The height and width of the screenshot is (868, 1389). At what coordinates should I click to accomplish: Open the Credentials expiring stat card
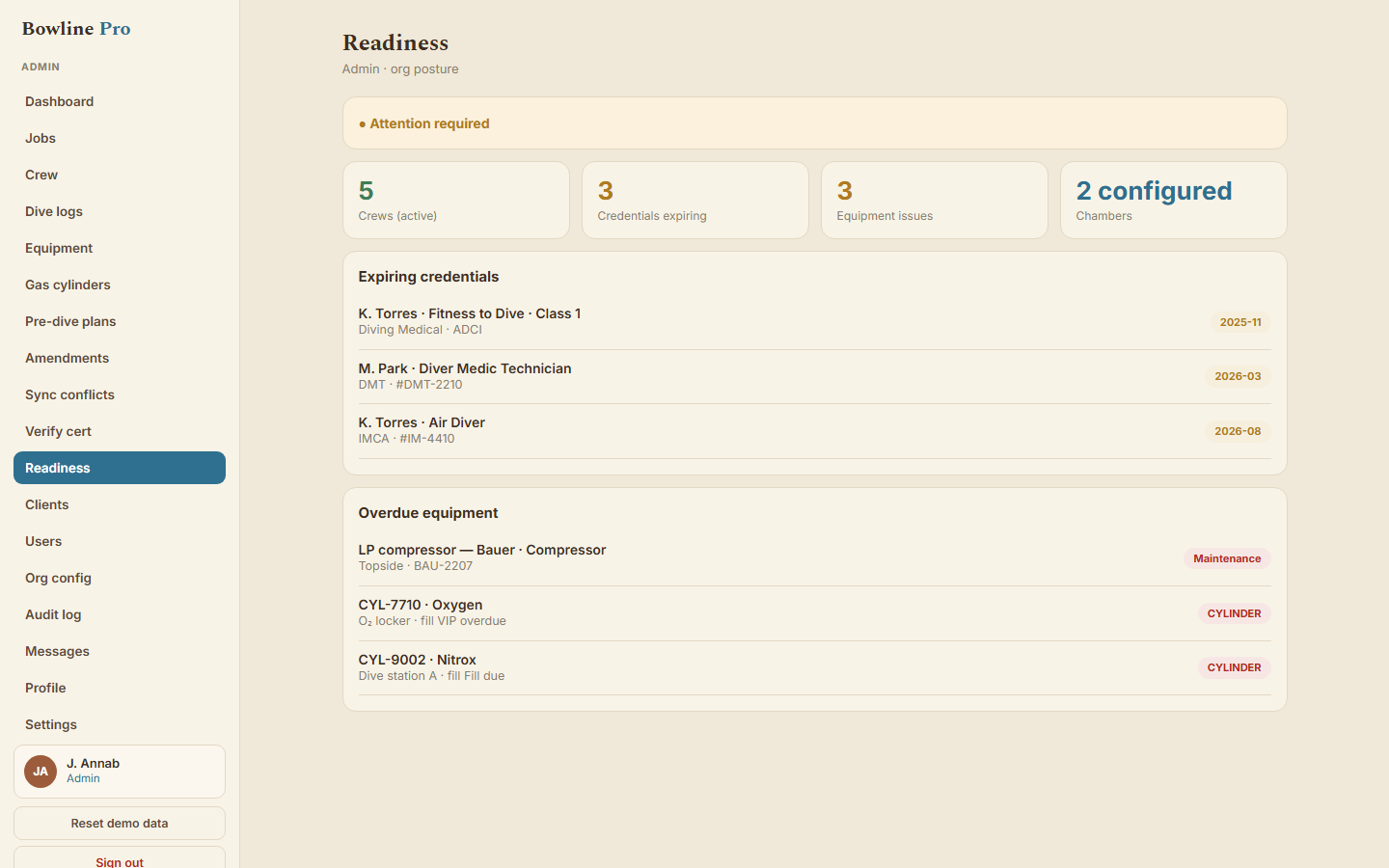click(x=695, y=201)
